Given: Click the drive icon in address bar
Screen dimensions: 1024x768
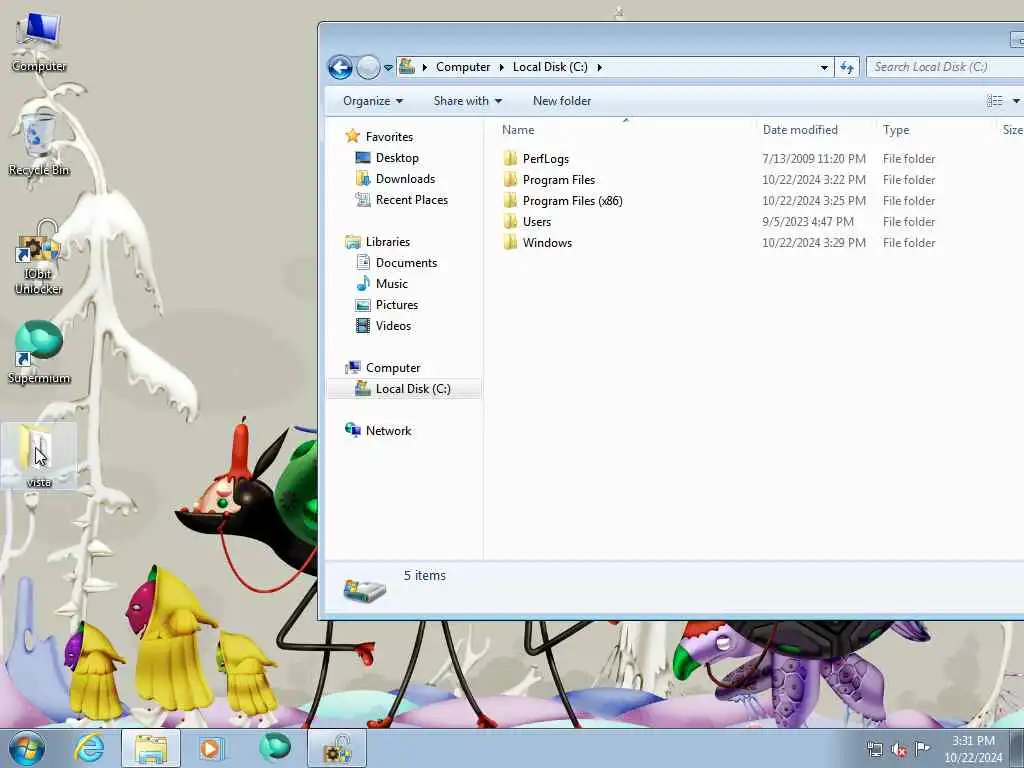Looking at the screenshot, I should [408, 67].
